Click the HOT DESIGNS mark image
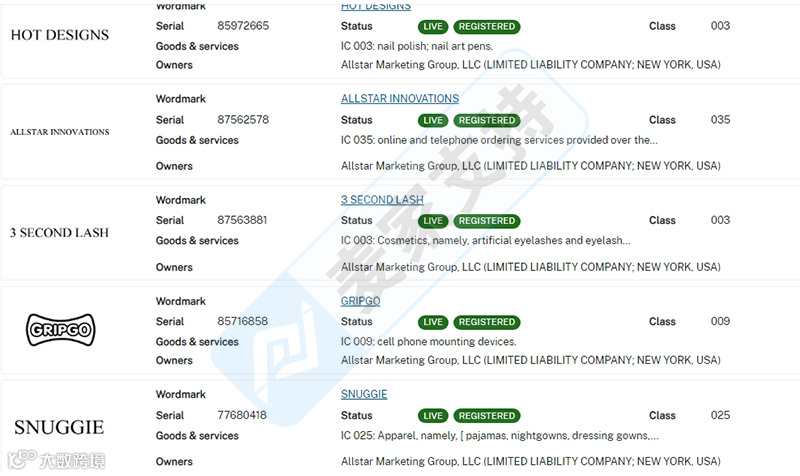800x476 pixels. pos(60,35)
